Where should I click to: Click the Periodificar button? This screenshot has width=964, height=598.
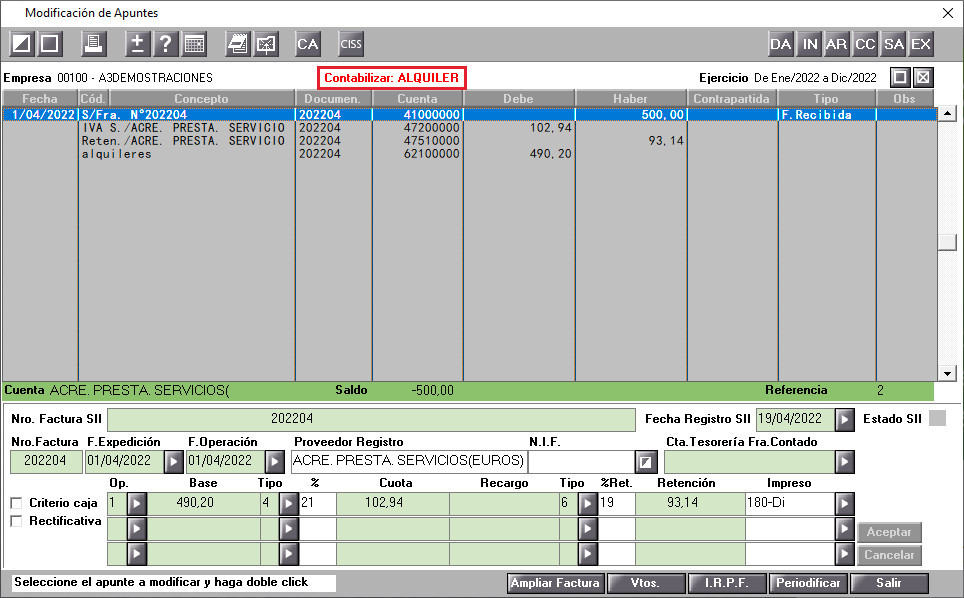(808, 583)
